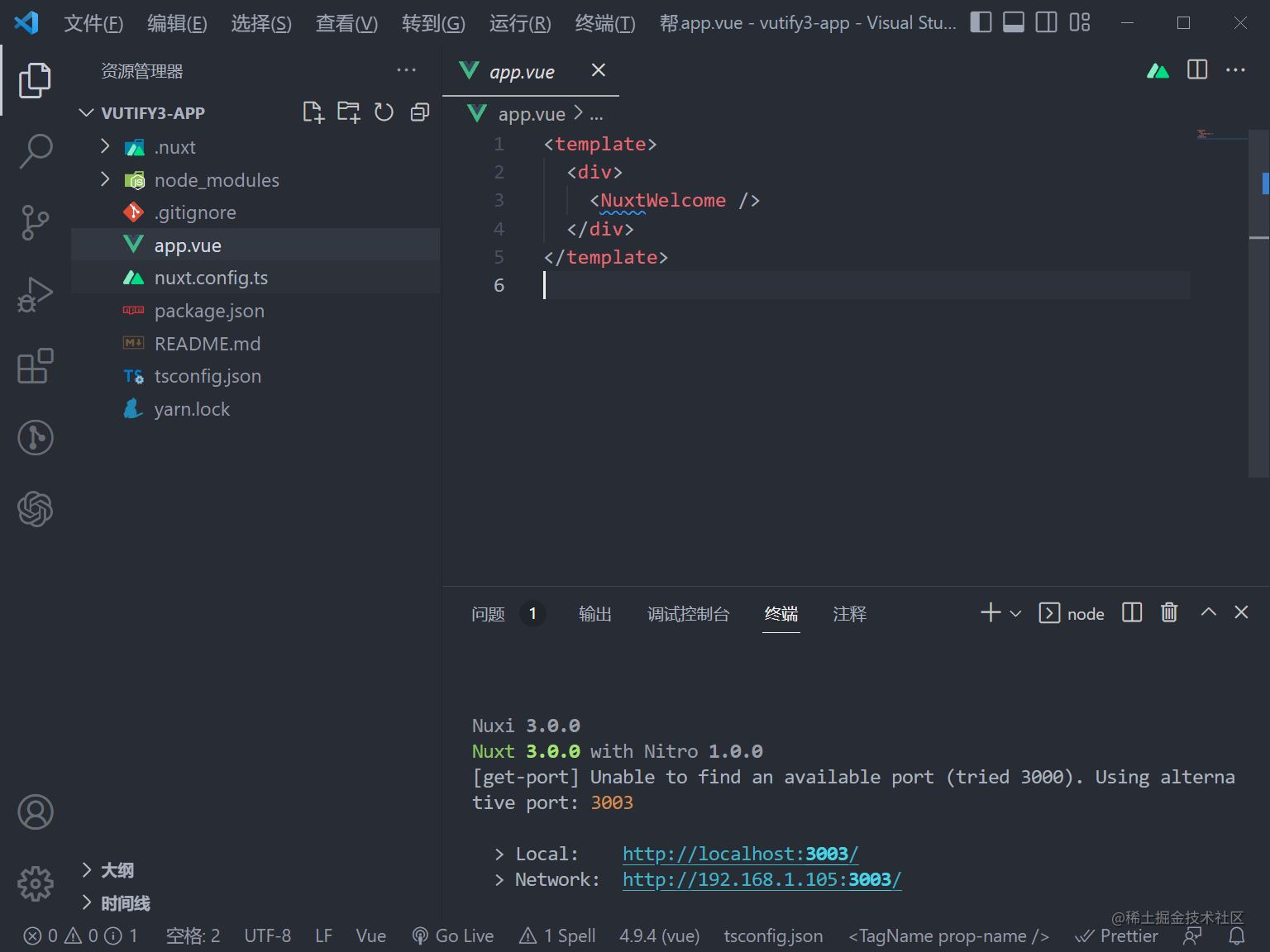Toggle bottom panel visibility layout button

pyautogui.click(x=1014, y=22)
